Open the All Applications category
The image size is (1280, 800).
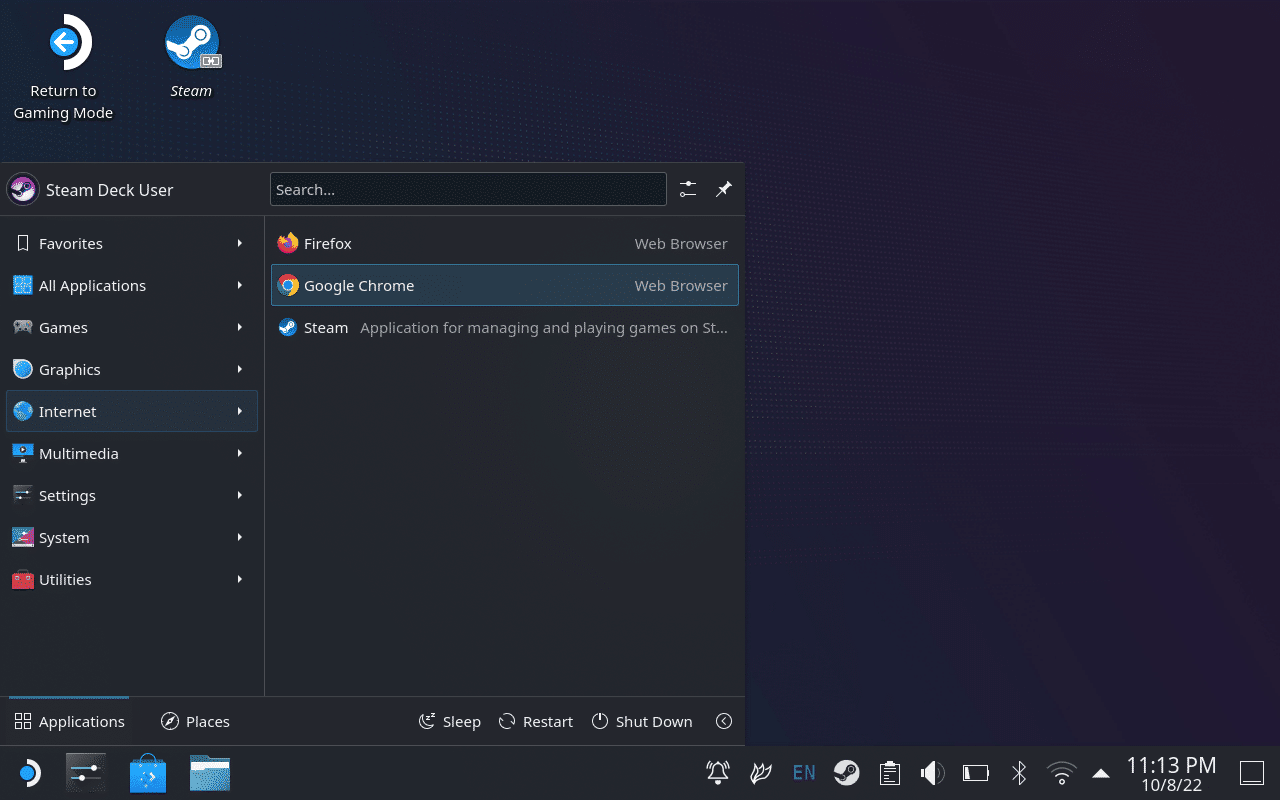(x=132, y=285)
